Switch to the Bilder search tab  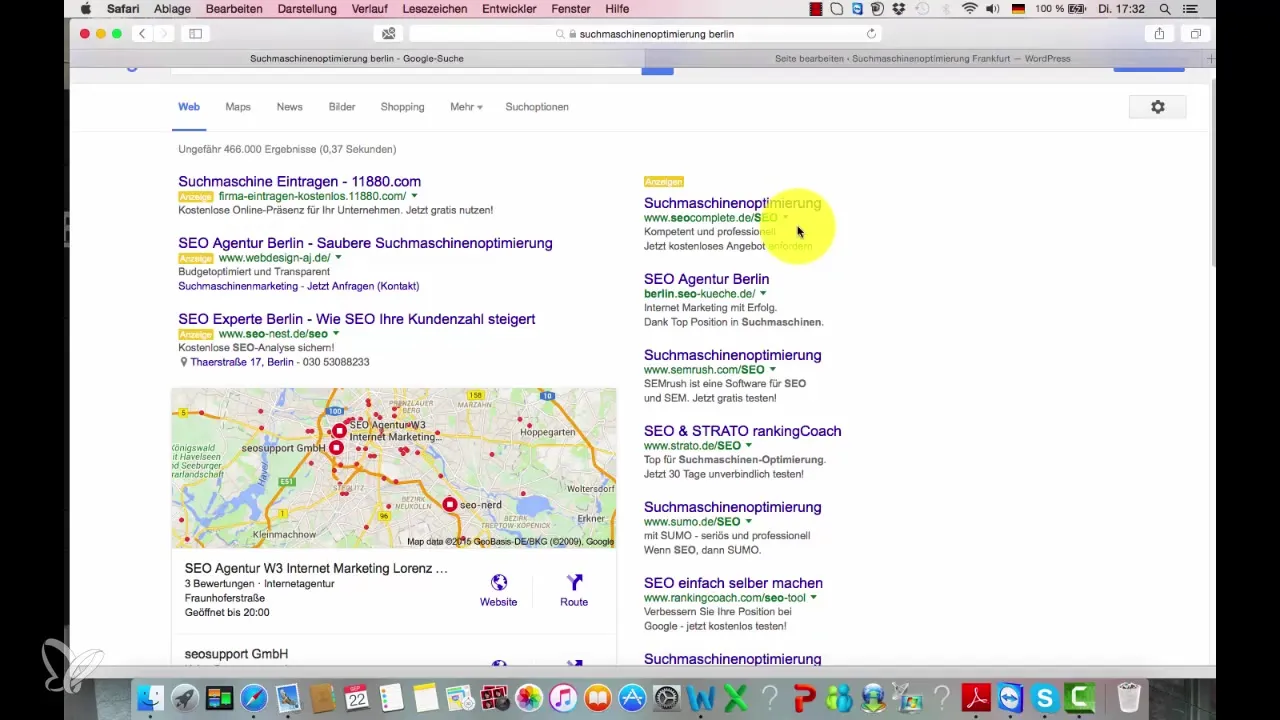(x=342, y=107)
